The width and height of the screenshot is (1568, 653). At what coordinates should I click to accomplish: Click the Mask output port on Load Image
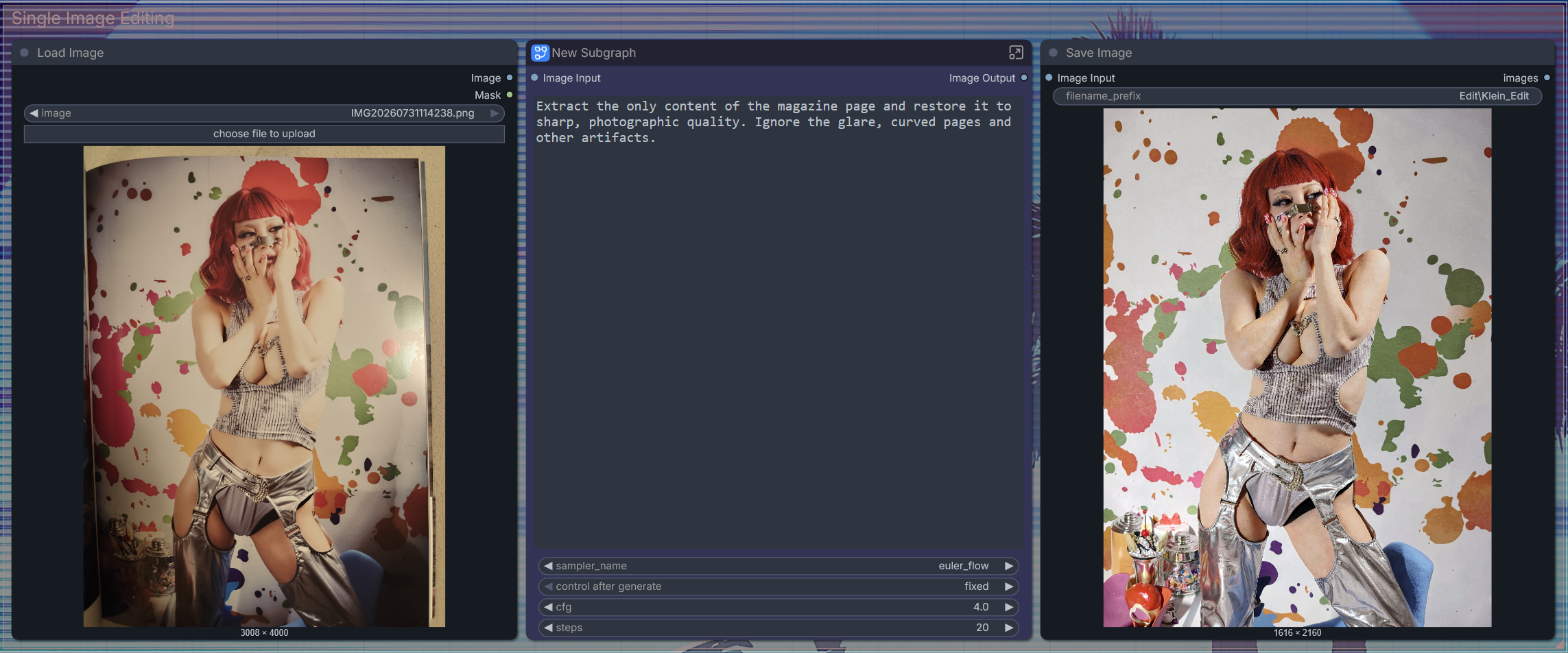(510, 95)
